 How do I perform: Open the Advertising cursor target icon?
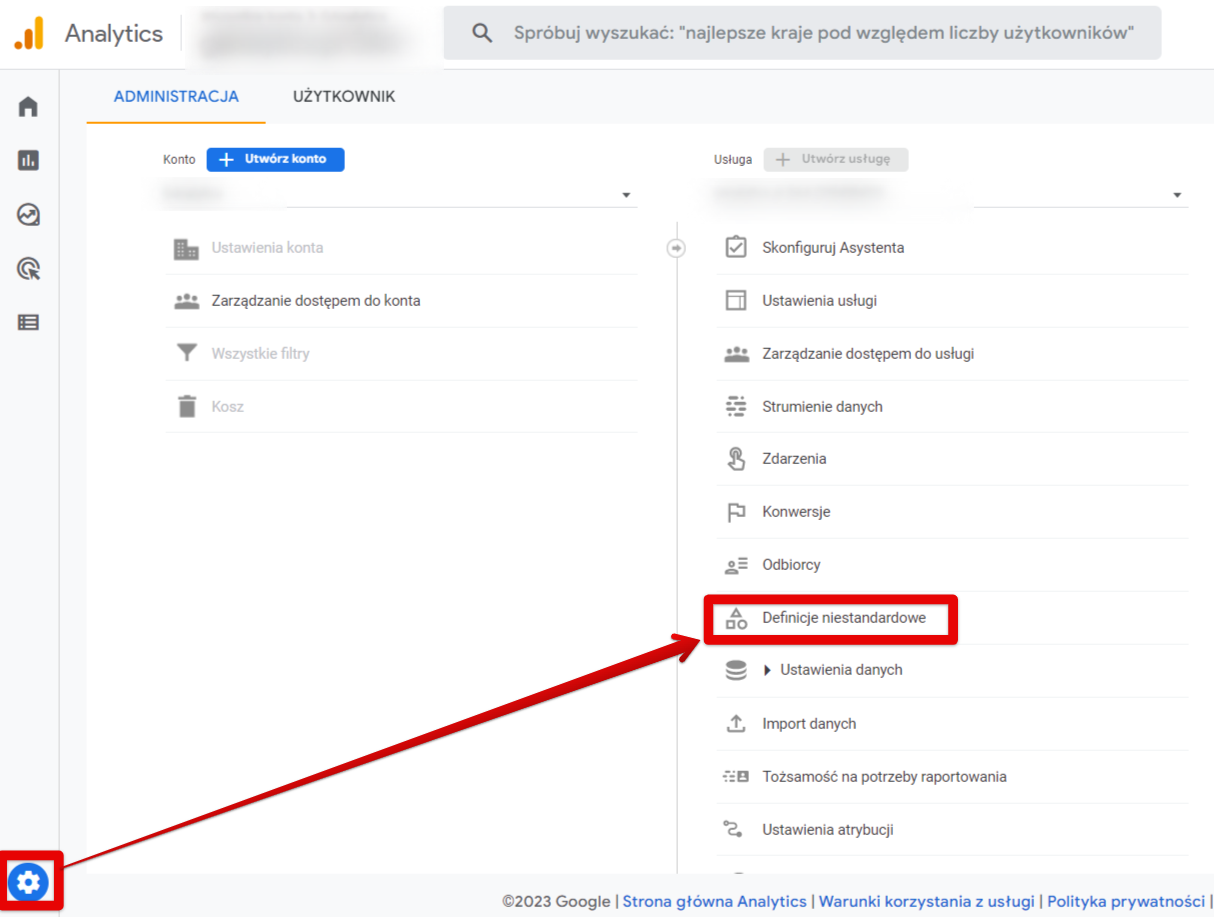click(x=28, y=268)
